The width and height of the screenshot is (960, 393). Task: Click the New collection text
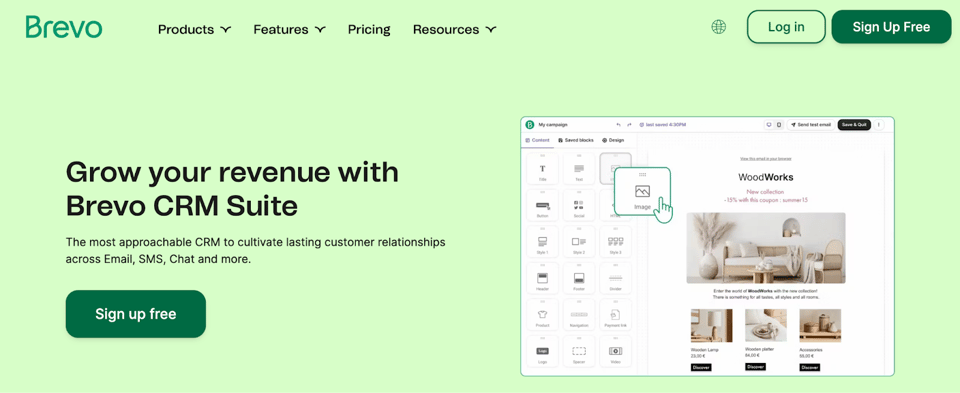click(x=765, y=192)
